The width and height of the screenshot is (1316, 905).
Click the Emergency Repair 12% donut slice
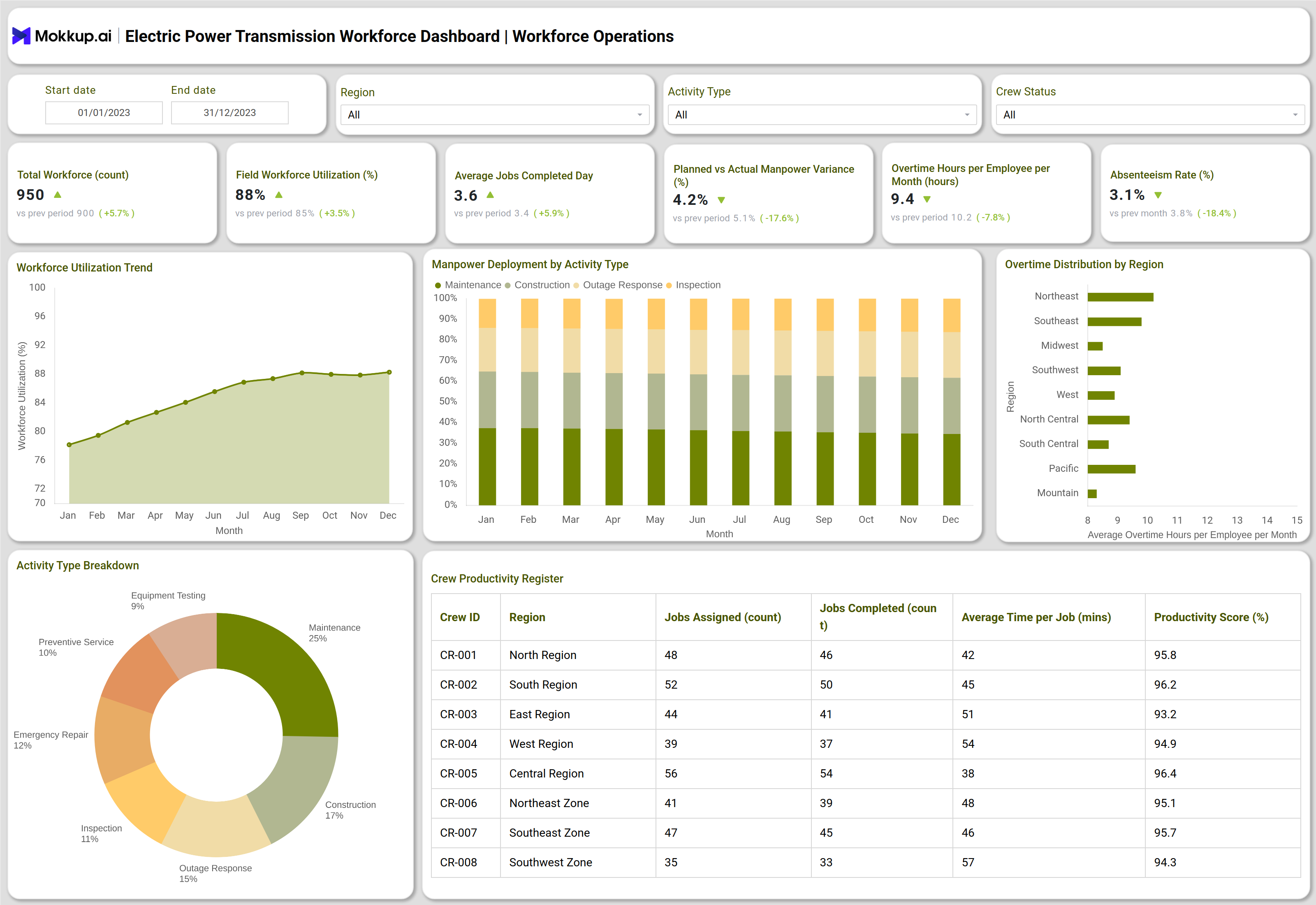click(x=123, y=741)
